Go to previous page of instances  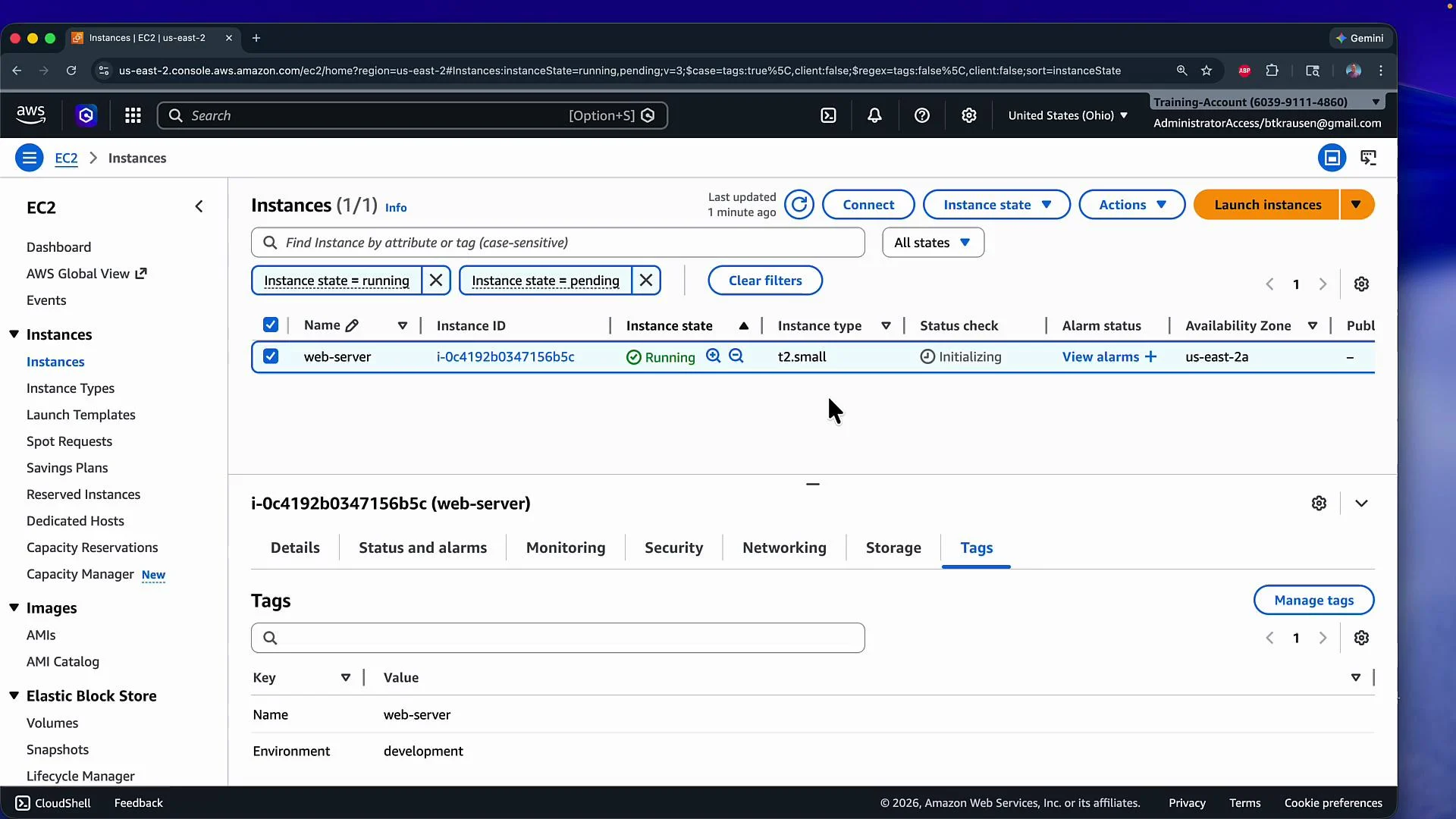(1269, 284)
